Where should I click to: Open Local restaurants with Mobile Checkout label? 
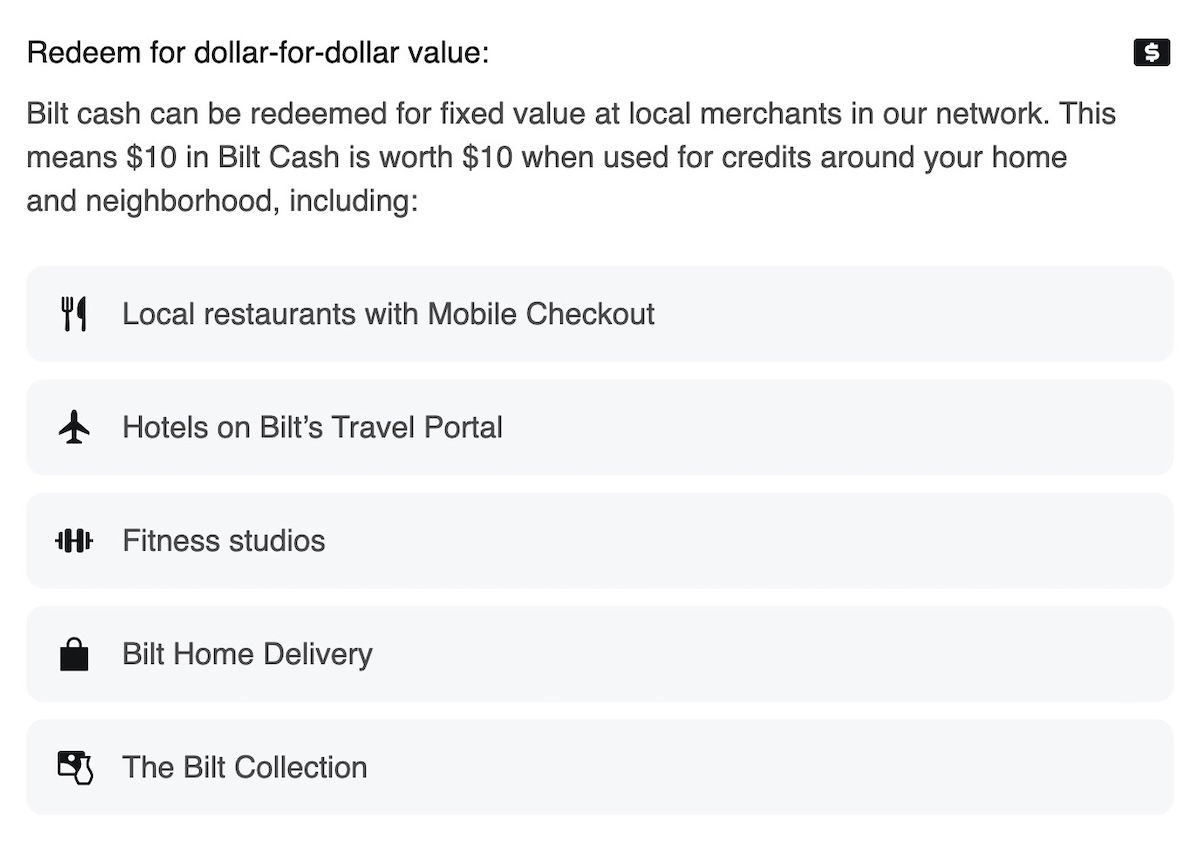pyautogui.click(x=388, y=314)
